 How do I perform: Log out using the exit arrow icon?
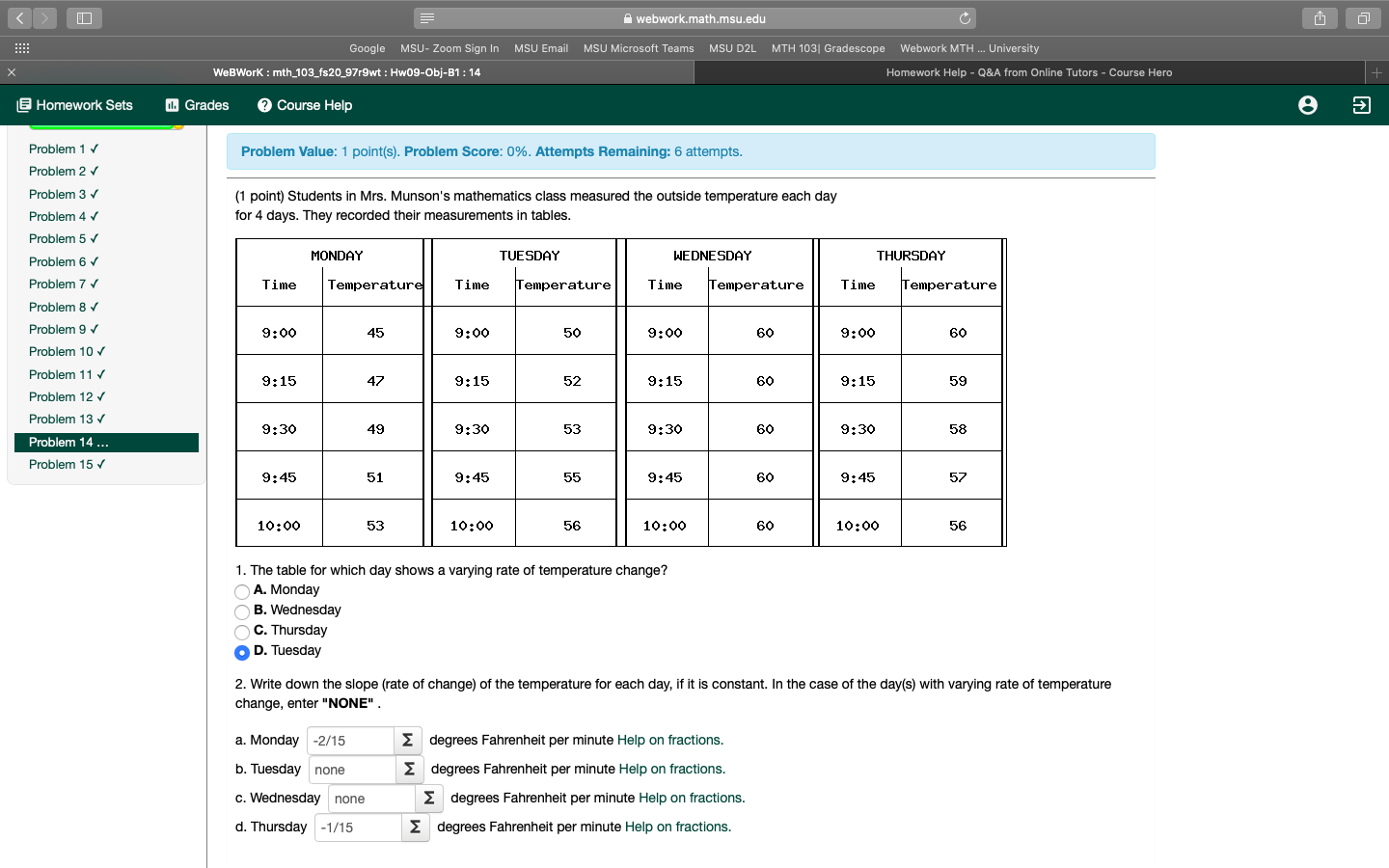1361,106
